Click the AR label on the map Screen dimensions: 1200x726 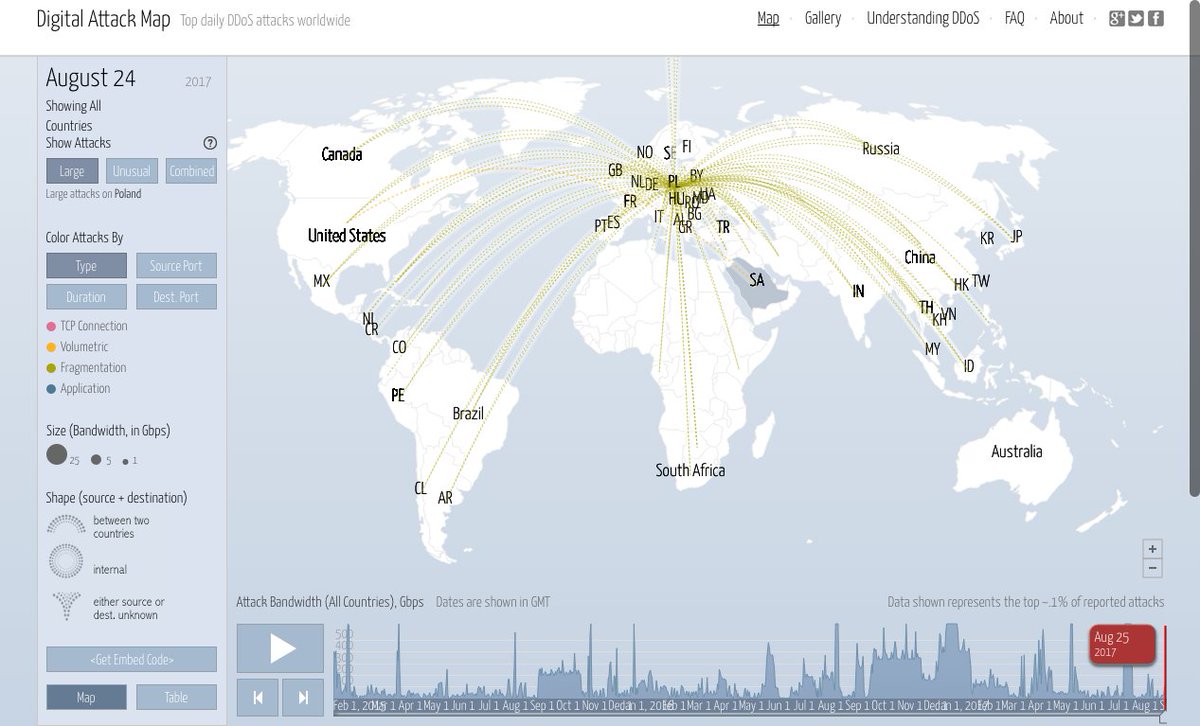click(x=445, y=498)
